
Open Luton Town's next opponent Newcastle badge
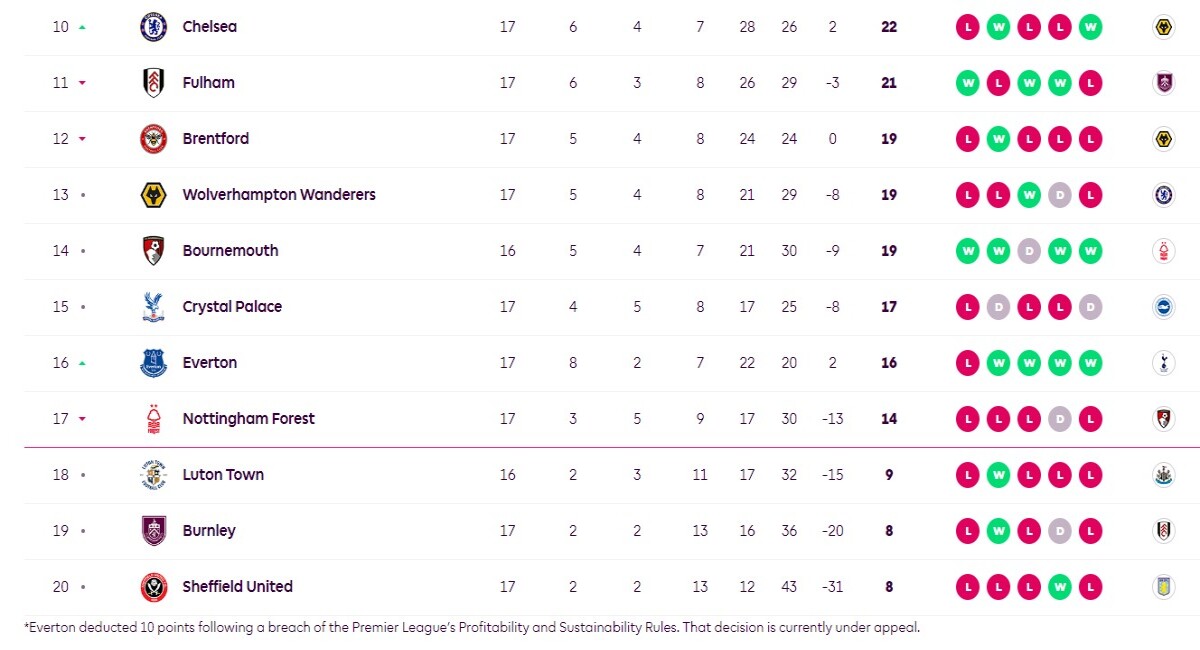1162,475
